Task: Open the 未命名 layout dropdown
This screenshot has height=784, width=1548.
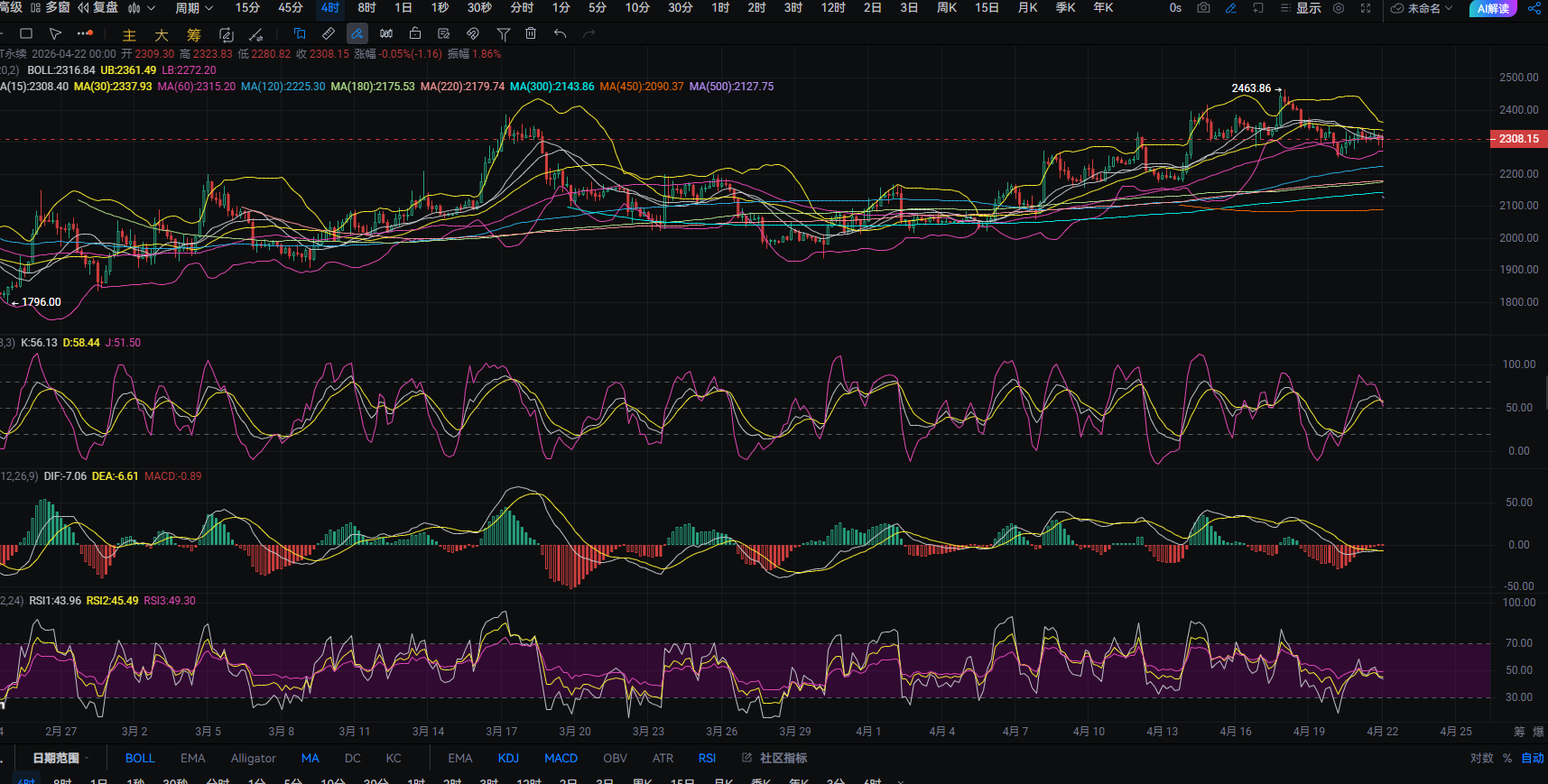Action: pyautogui.click(x=1423, y=8)
